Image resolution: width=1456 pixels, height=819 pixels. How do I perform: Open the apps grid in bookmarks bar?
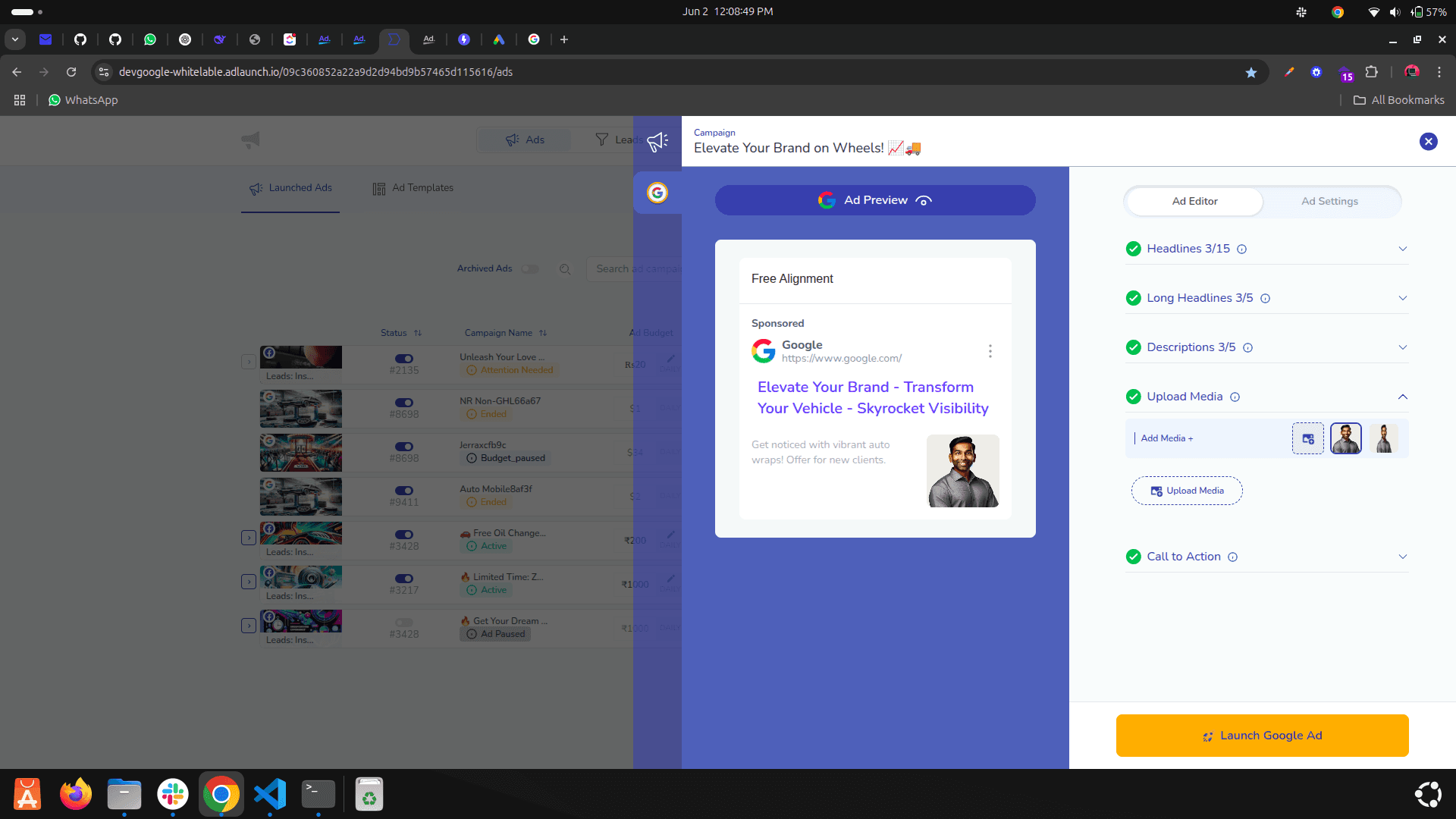point(20,100)
